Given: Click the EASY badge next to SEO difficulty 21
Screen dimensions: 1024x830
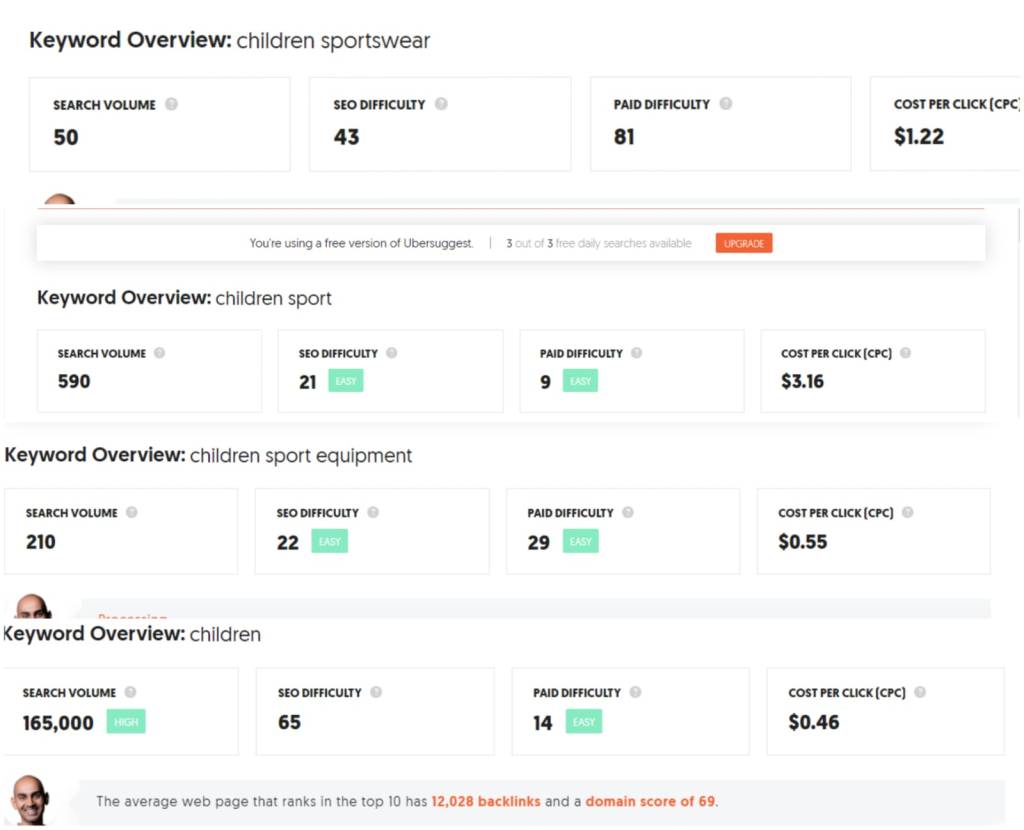Looking at the screenshot, I should (x=346, y=381).
